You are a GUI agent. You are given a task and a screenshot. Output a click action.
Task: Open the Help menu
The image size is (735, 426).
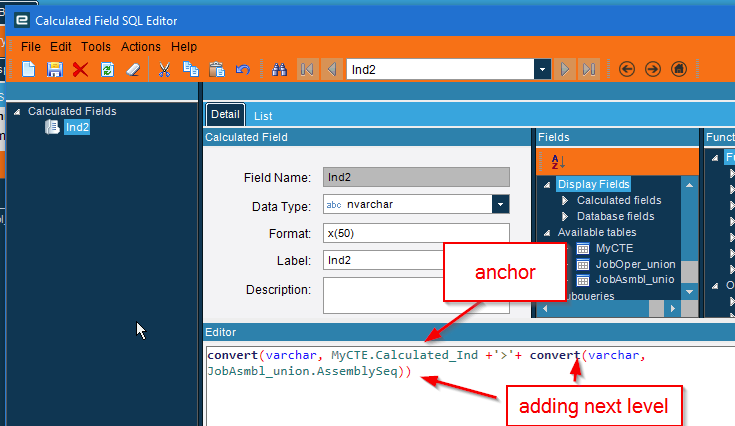(x=184, y=47)
